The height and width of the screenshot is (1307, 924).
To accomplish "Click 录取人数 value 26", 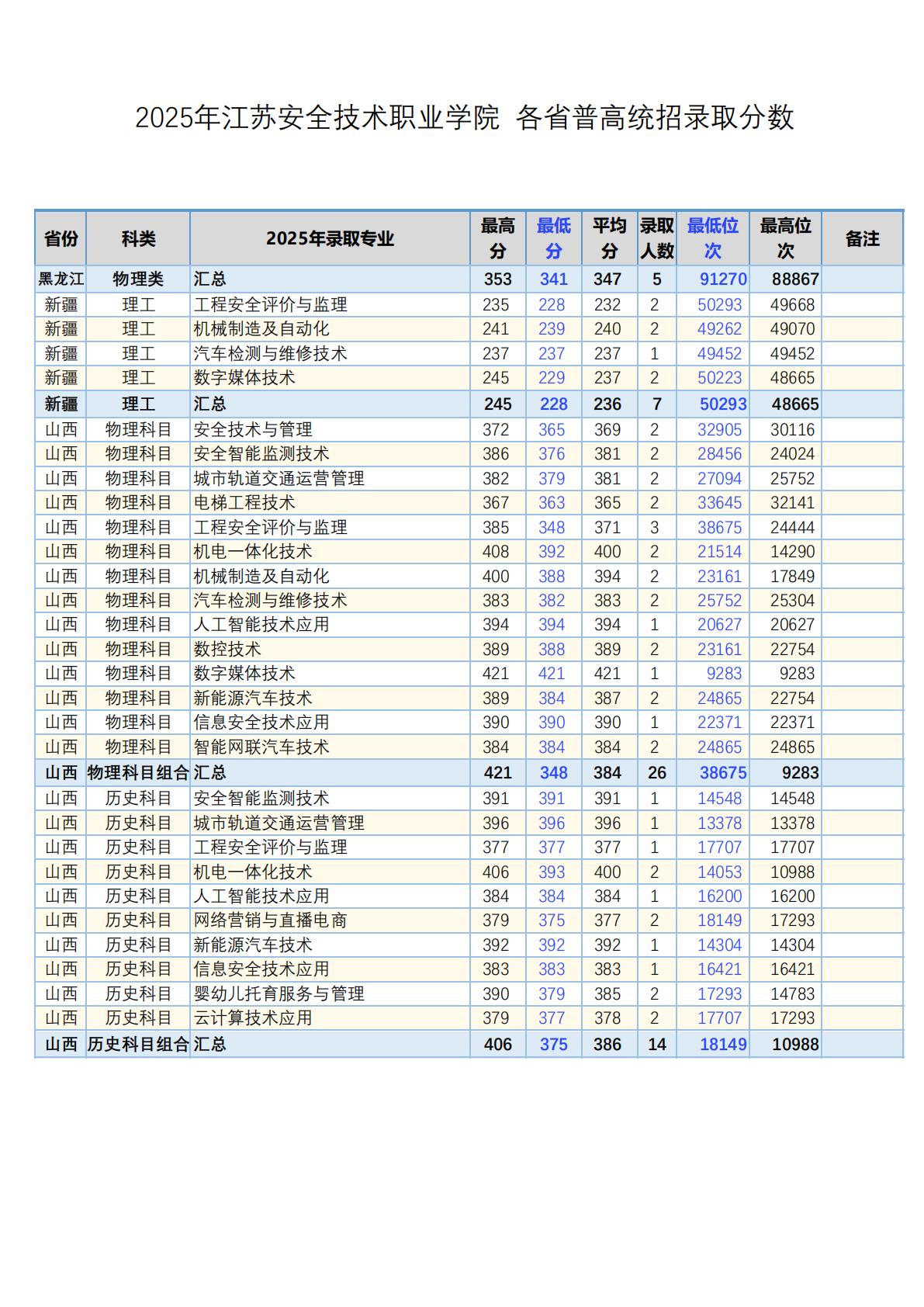I will [x=656, y=773].
